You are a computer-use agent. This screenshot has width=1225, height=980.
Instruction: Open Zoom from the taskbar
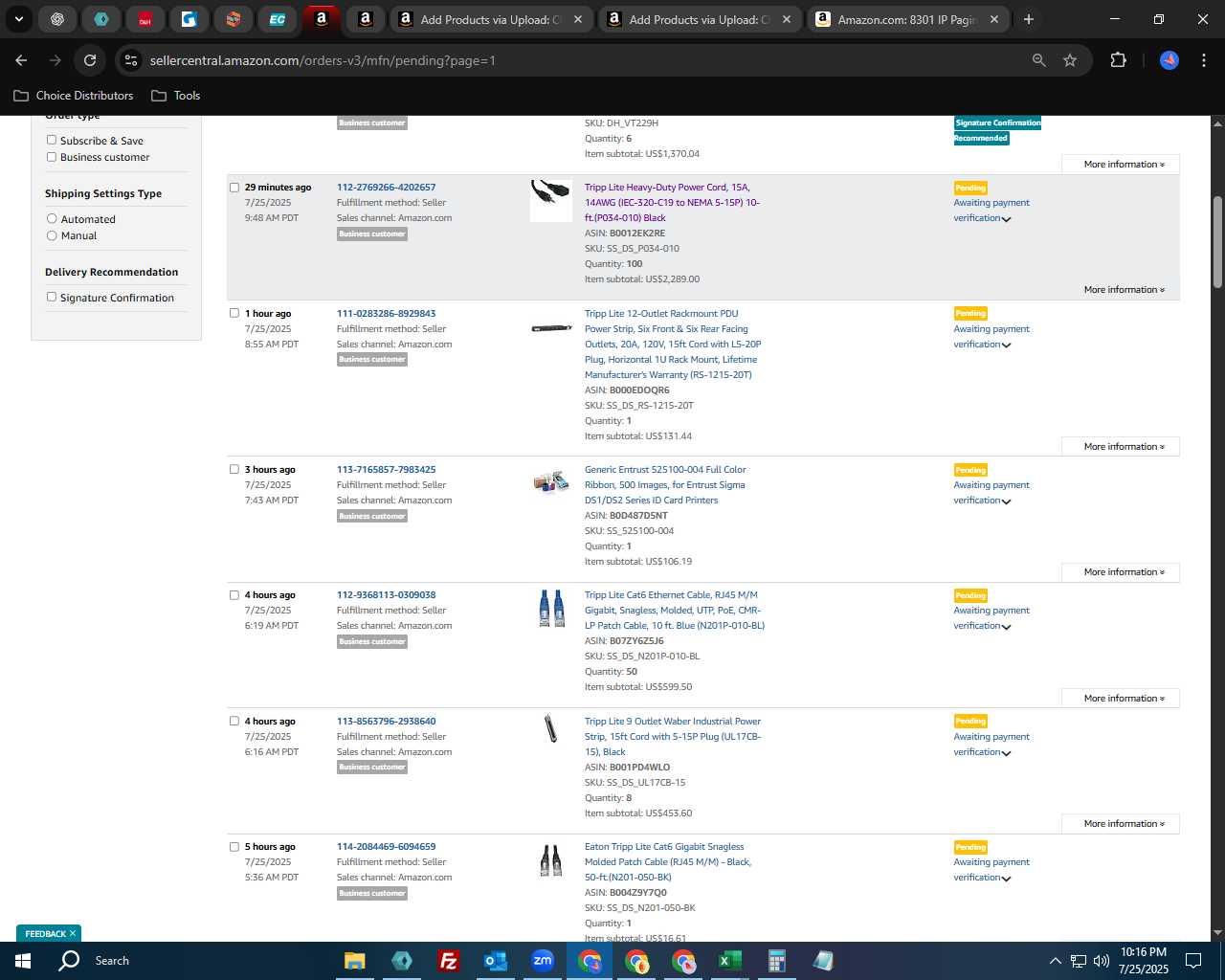pos(543,961)
